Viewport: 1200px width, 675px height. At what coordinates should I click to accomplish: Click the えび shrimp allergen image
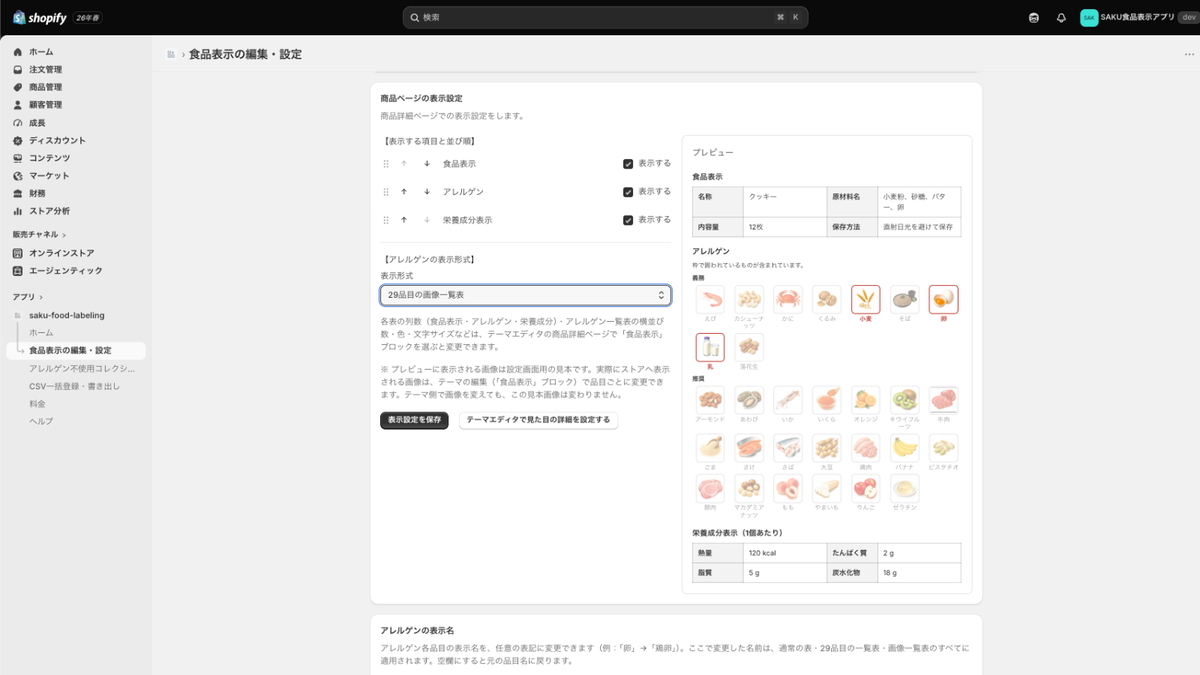(710, 299)
